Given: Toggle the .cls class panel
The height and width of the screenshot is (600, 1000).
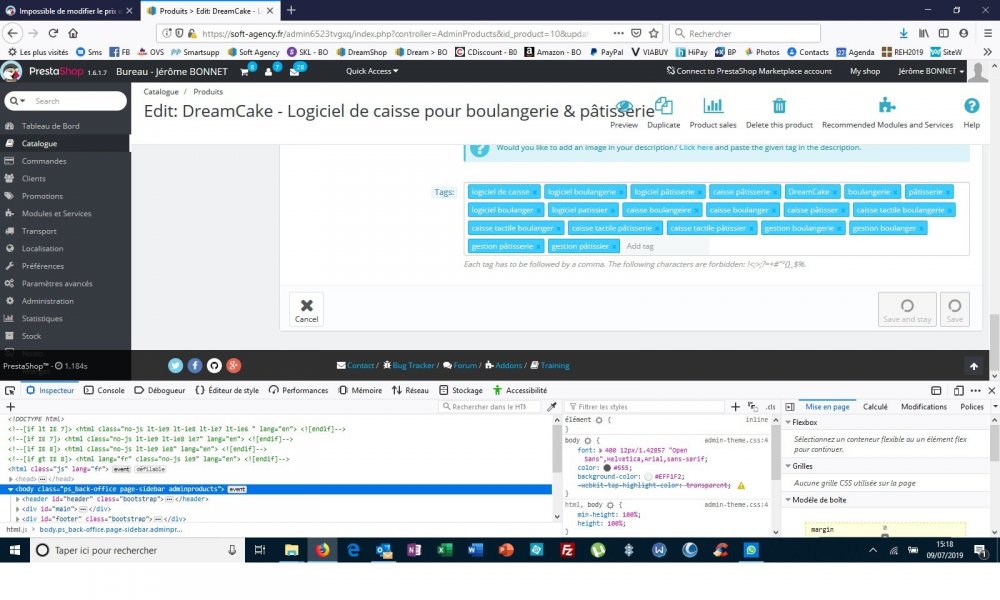Looking at the screenshot, I should [x=770, y=407].
